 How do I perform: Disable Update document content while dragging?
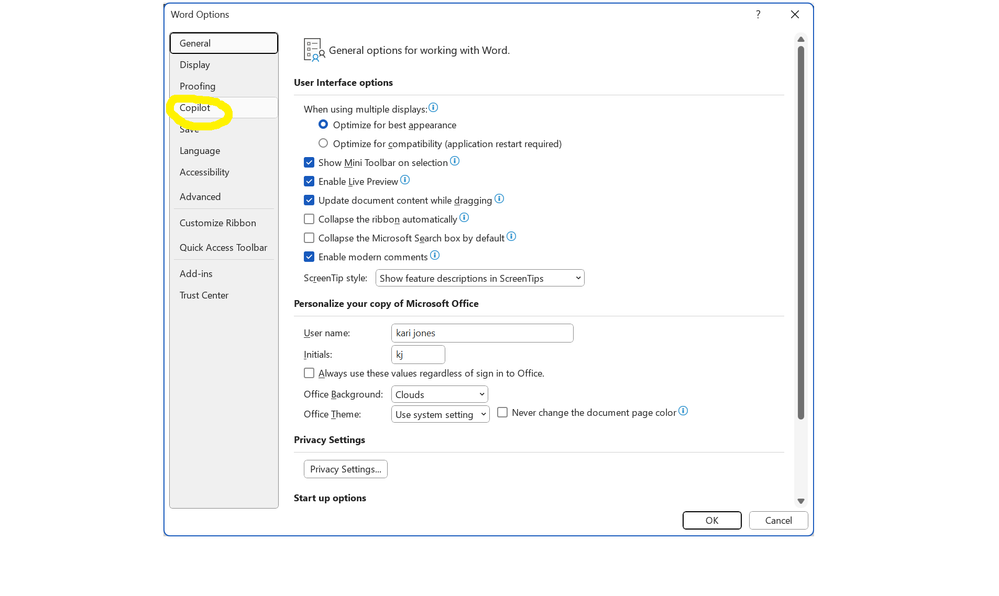click(x=309, y=200)
